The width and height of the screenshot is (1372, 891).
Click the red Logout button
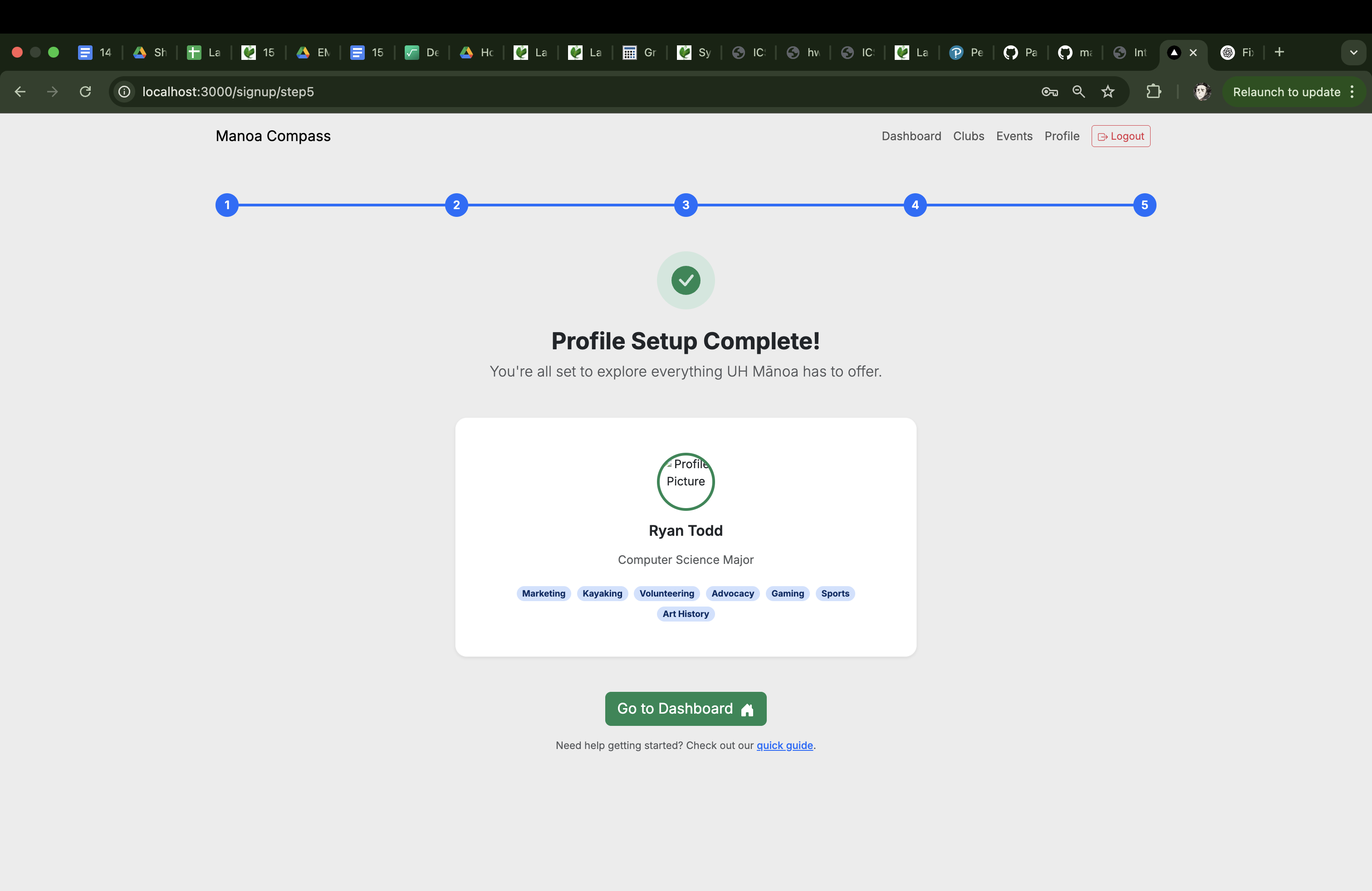coord(1121,136)
